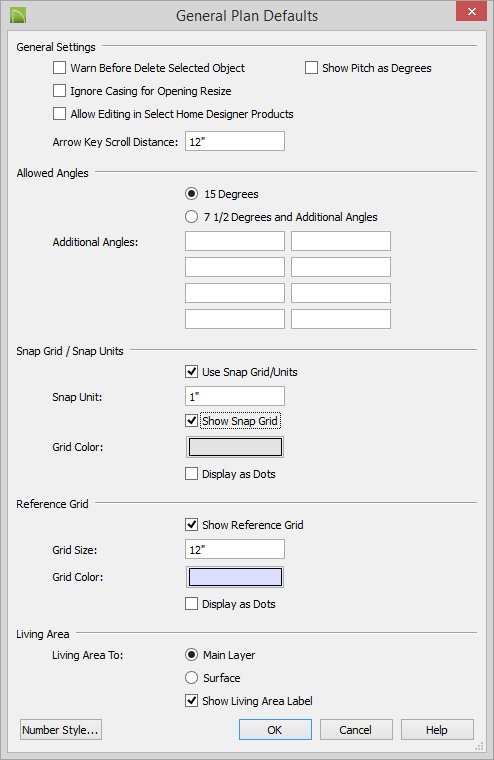Check Show Pitch as Degrees
Screen dimensions: 494x760
pyautogui.click(x=311, y=67)
